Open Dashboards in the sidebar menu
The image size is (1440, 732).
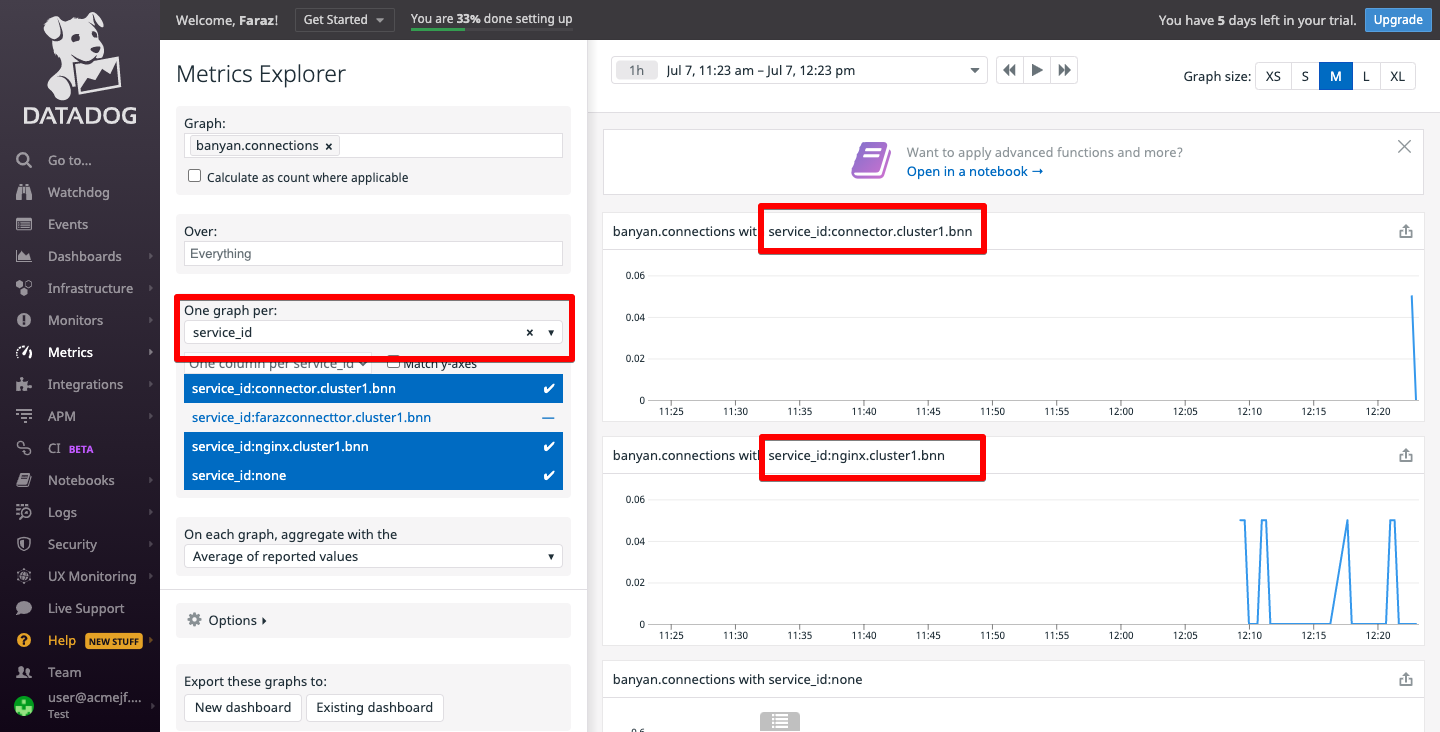(84, 256)
